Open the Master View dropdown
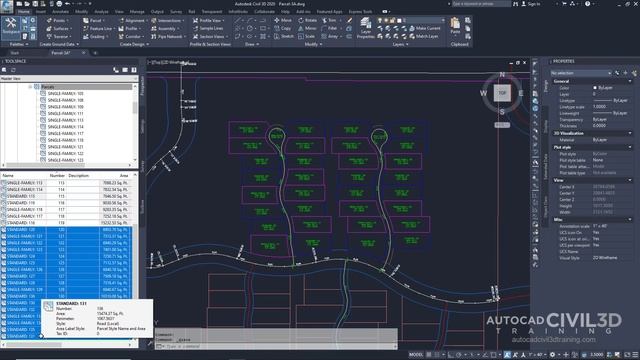 [x=69, y=78]
